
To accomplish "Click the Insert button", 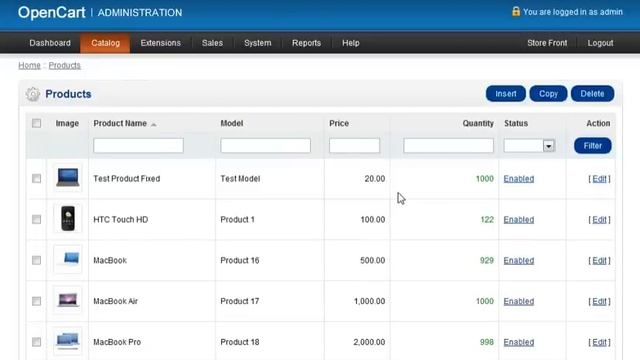I will [506, 94].
